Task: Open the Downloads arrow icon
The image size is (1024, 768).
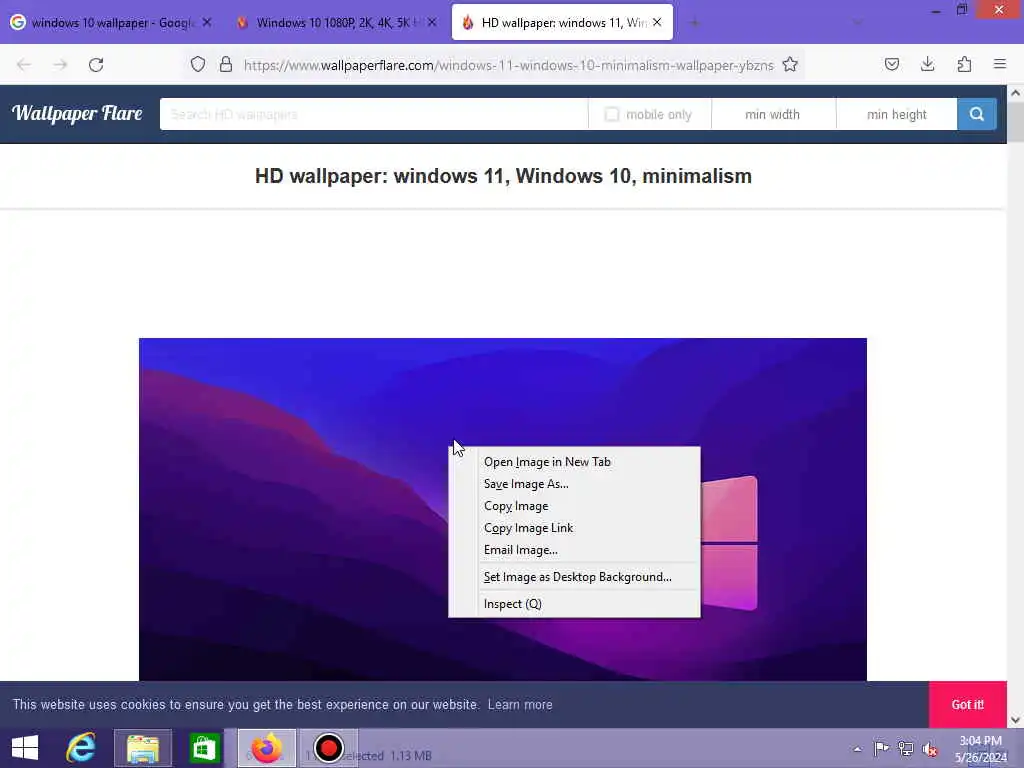Action: coord(927,64)
